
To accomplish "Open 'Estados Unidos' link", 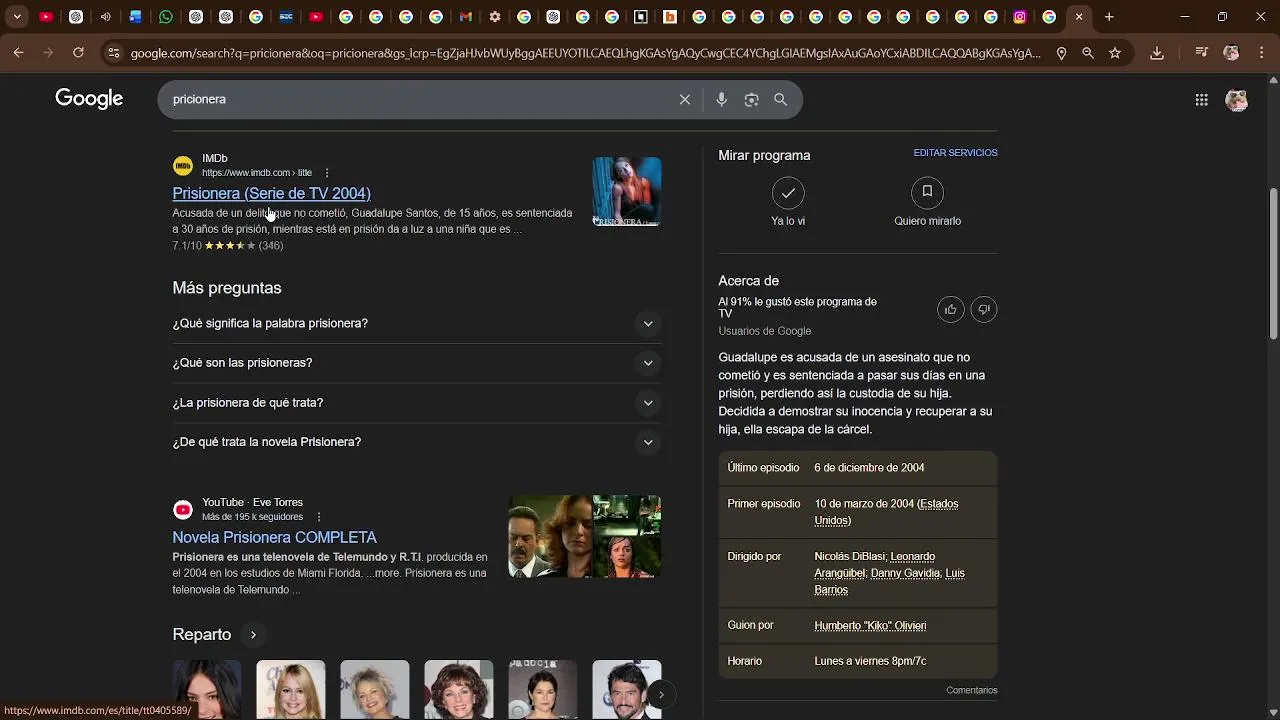I will (886, 512).
